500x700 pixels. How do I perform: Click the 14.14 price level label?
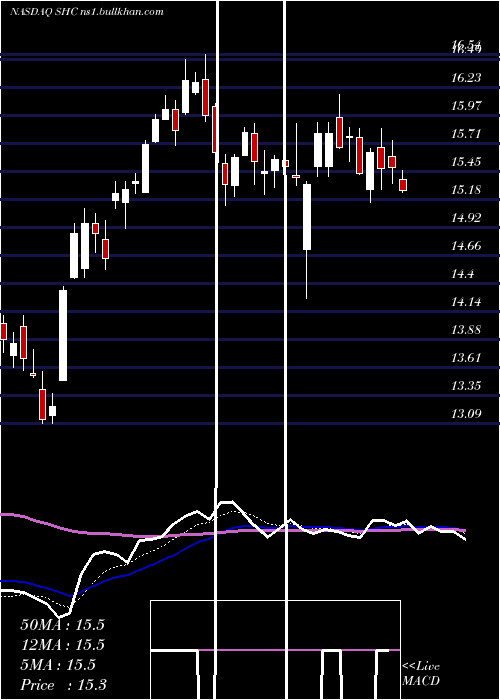coord(466,302)
